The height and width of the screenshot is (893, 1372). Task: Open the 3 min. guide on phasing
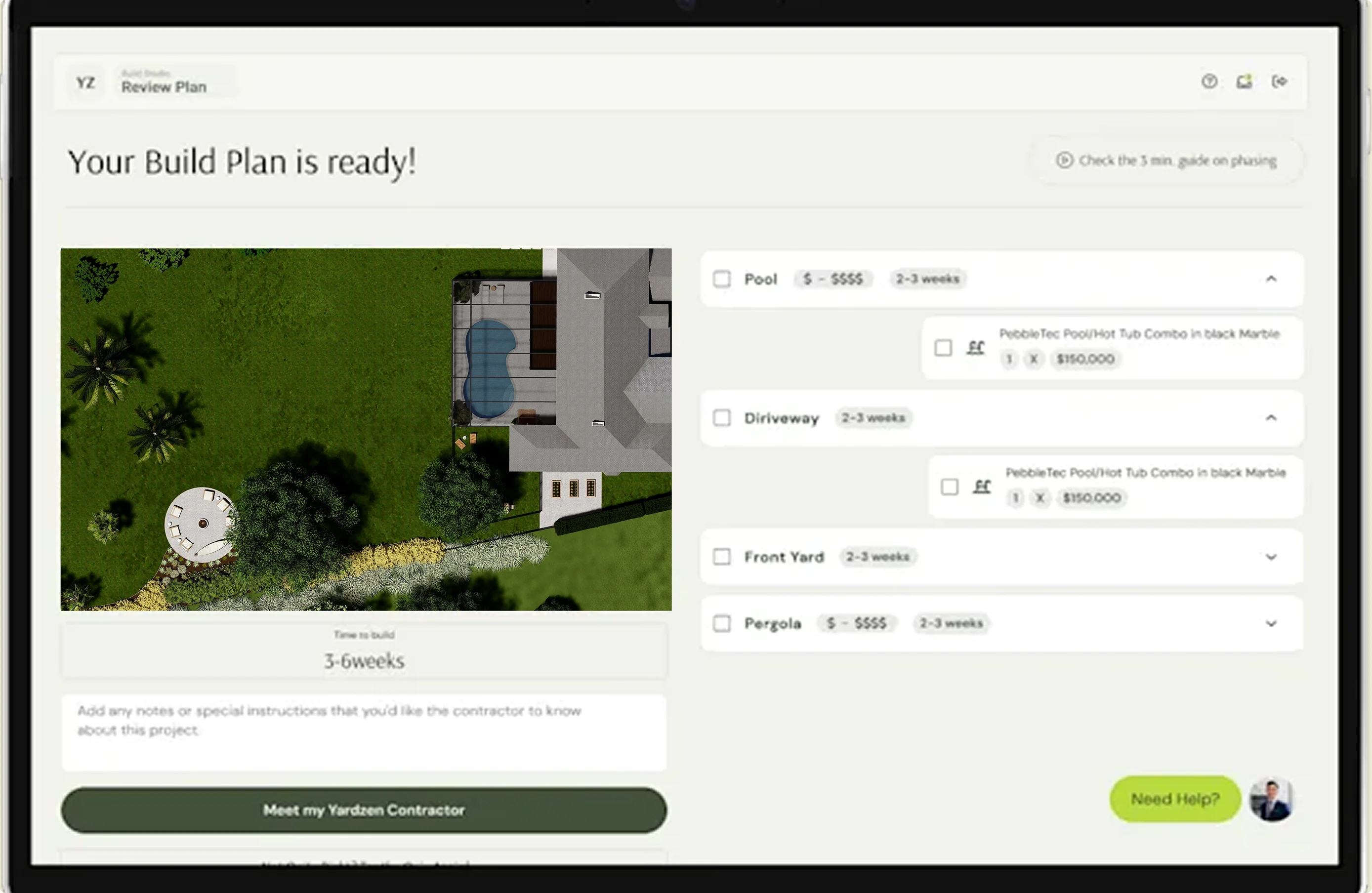(x=1166, y=160)
